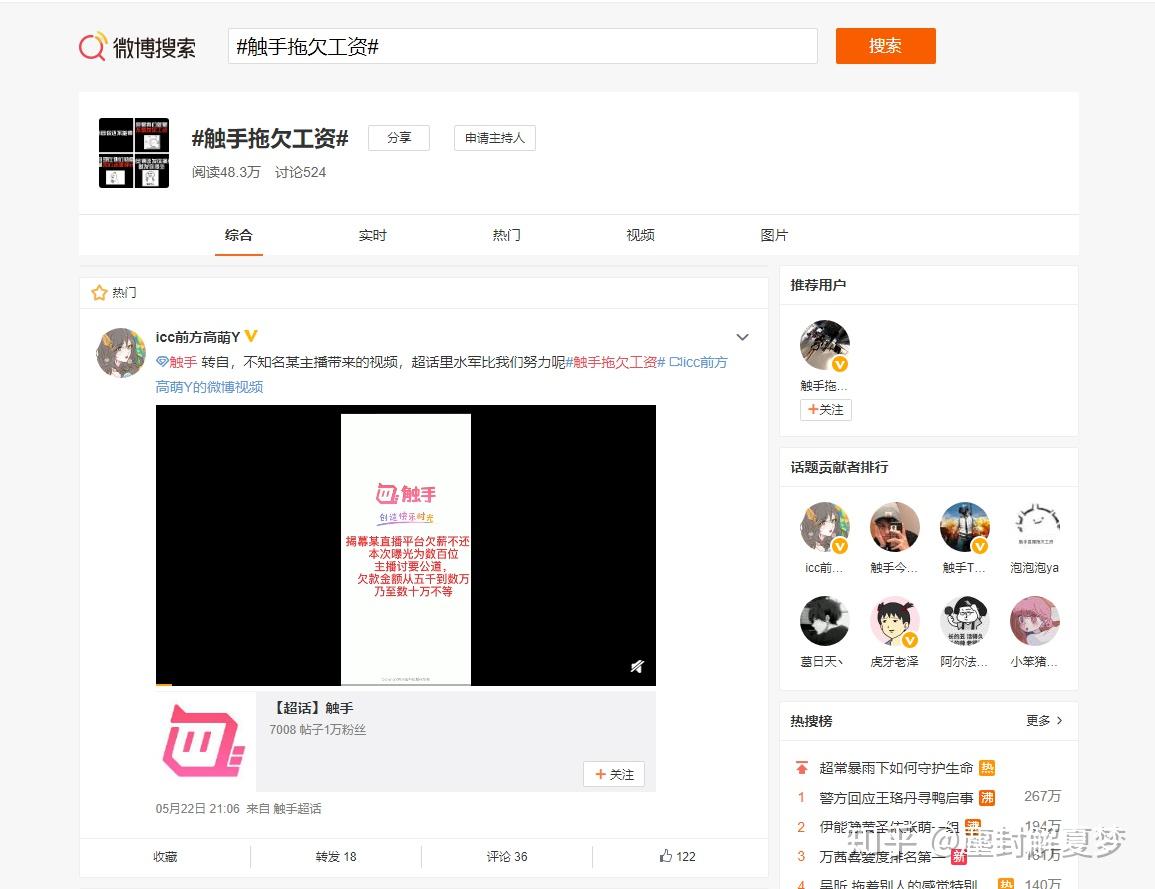Image resolution: width=1155 pixels, height=889 pixels.
Task: Switch to the 视频 tab
Action: [639, 235]
